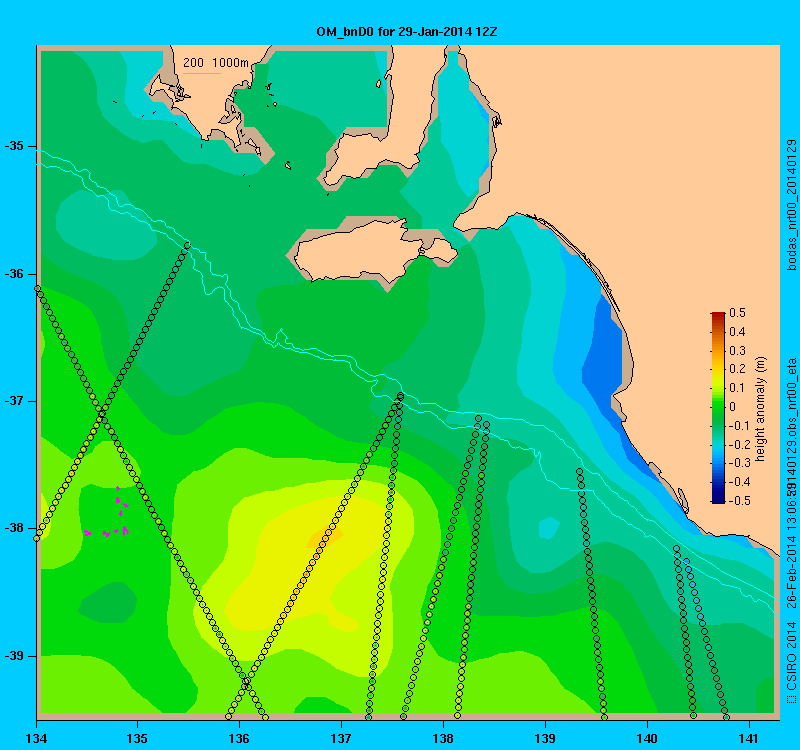The image size is (800, 750).
Task: Click the 138 longitude axis label
Action: coord(443,738)
